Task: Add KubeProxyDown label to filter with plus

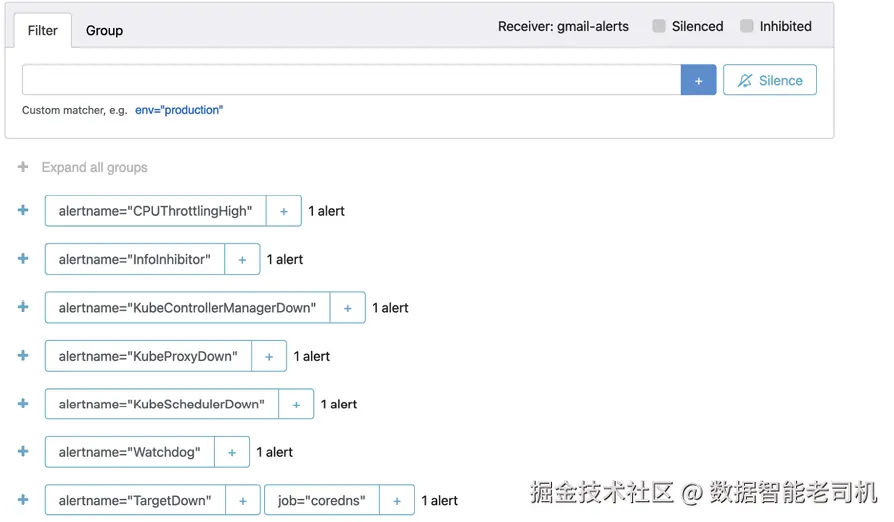Action: pos(269,356)
